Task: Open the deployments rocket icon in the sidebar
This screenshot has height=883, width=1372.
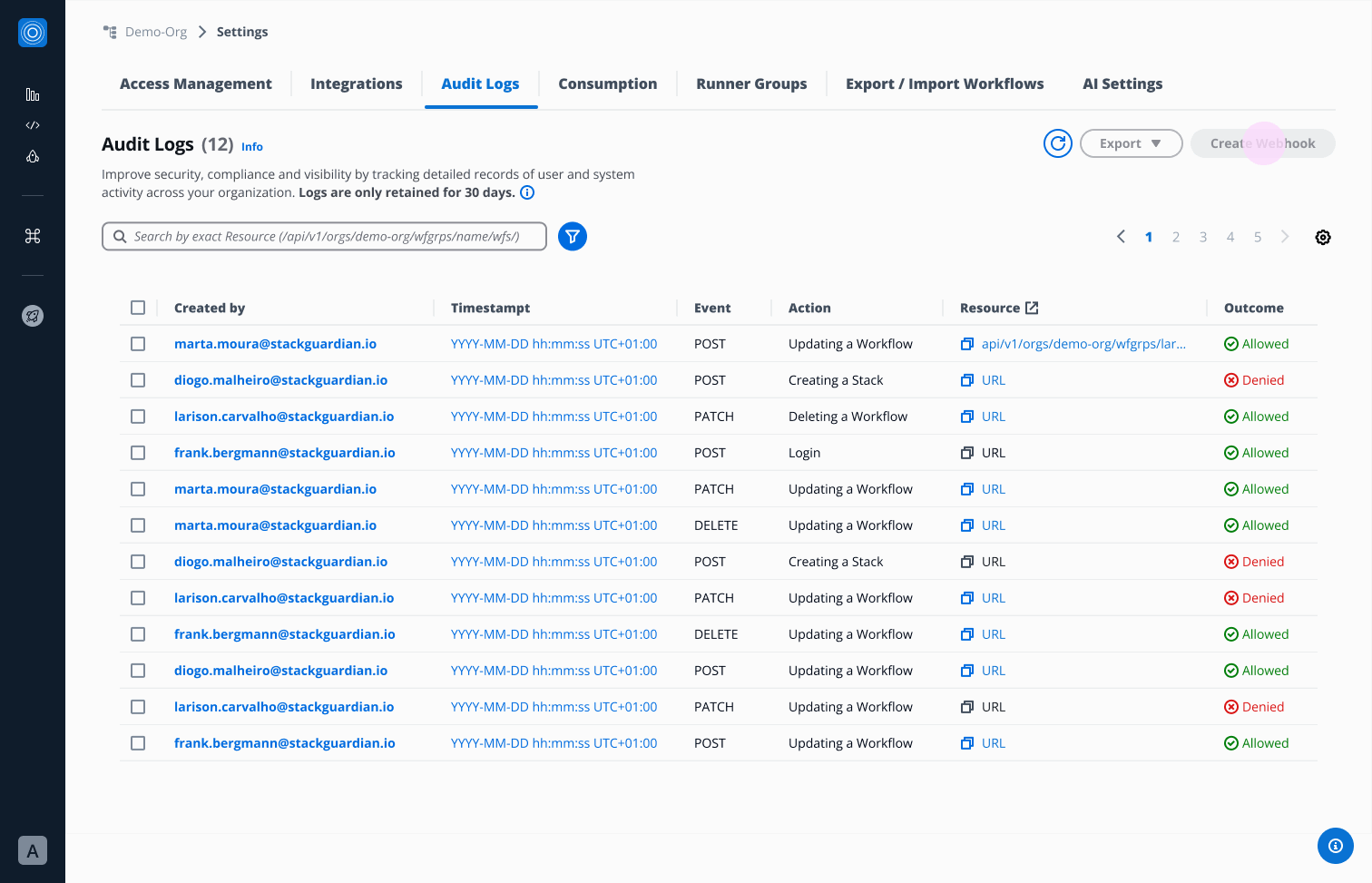Action: coord(33,156)
